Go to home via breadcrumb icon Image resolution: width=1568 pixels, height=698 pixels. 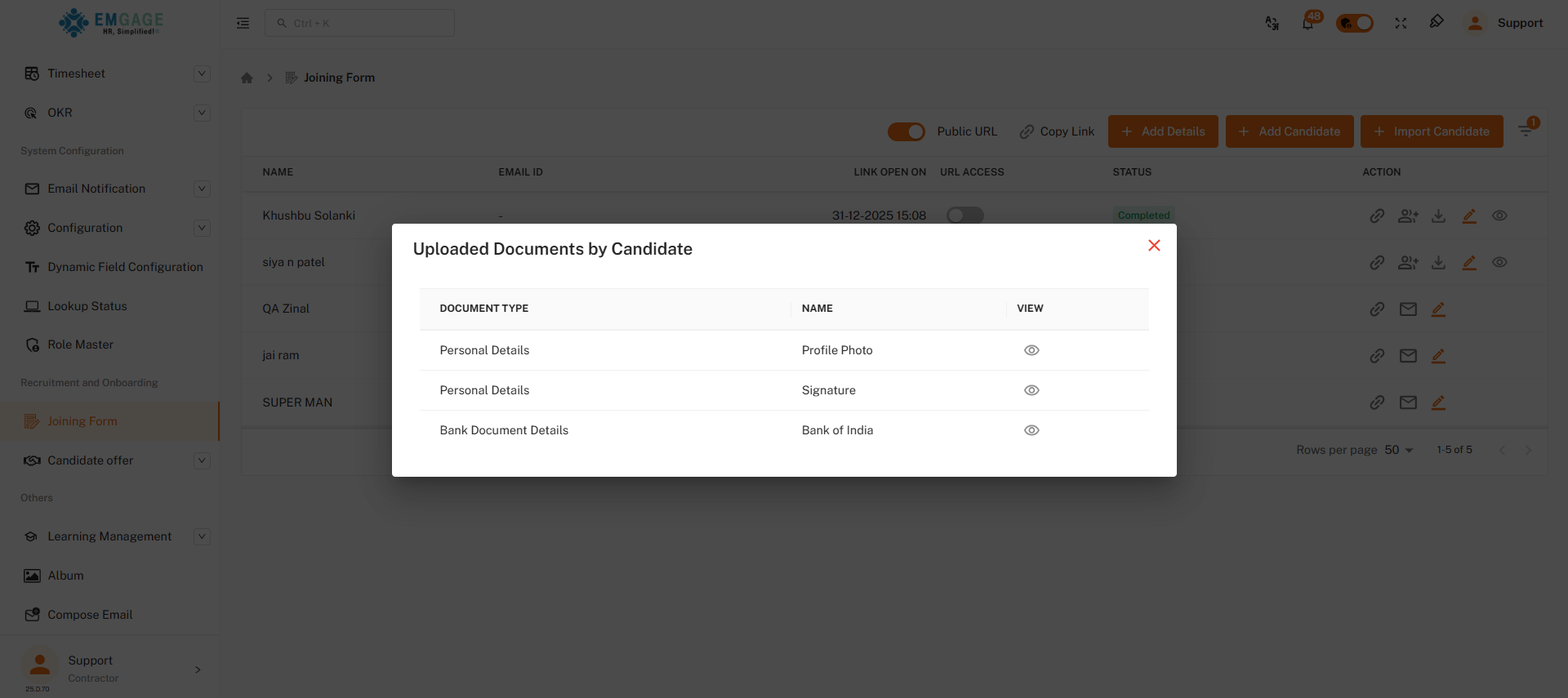click(247, 78)
